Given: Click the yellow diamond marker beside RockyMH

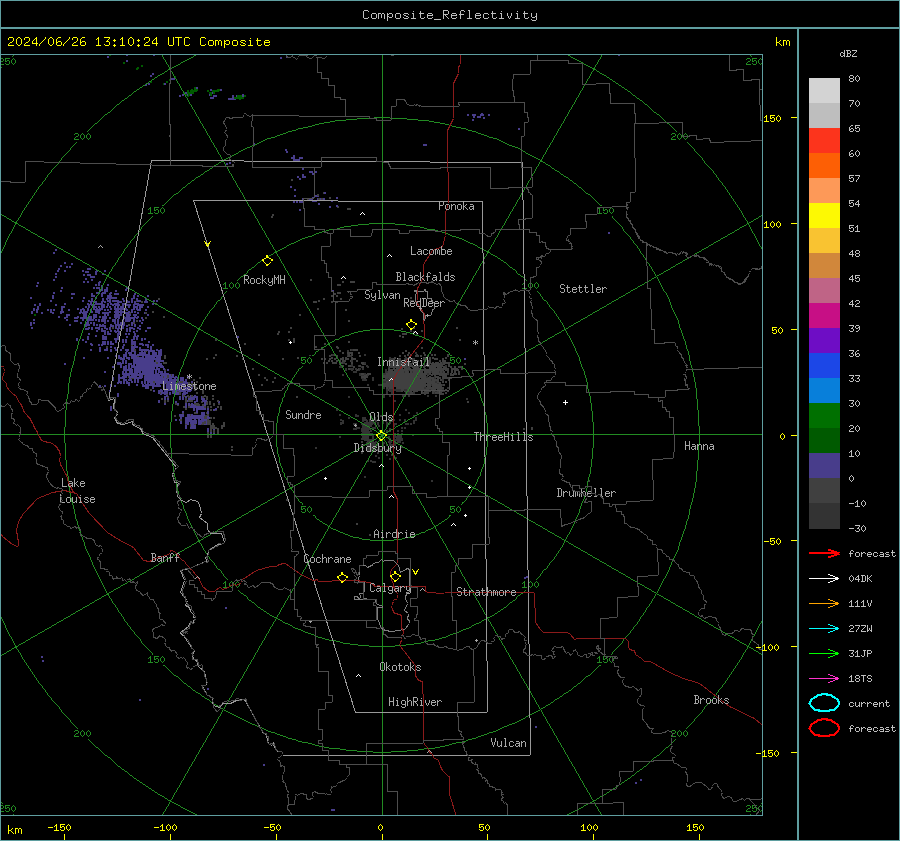Looking at the screenshot, I should pos(267,261).
